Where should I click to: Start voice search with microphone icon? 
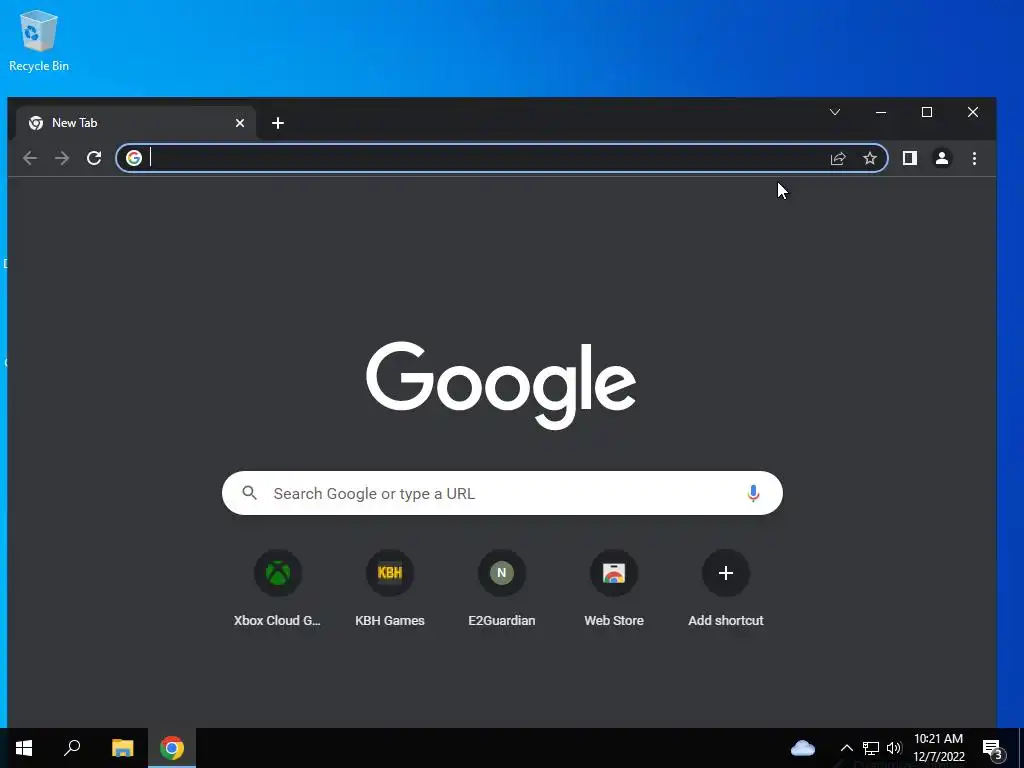click(753, 493)
